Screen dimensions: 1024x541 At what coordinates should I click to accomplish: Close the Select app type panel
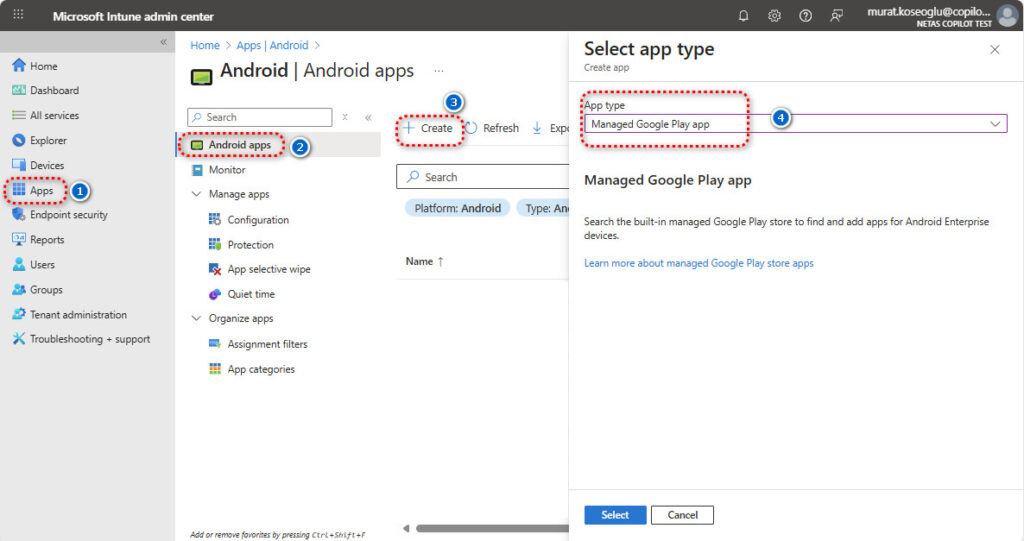coord(994,49)
